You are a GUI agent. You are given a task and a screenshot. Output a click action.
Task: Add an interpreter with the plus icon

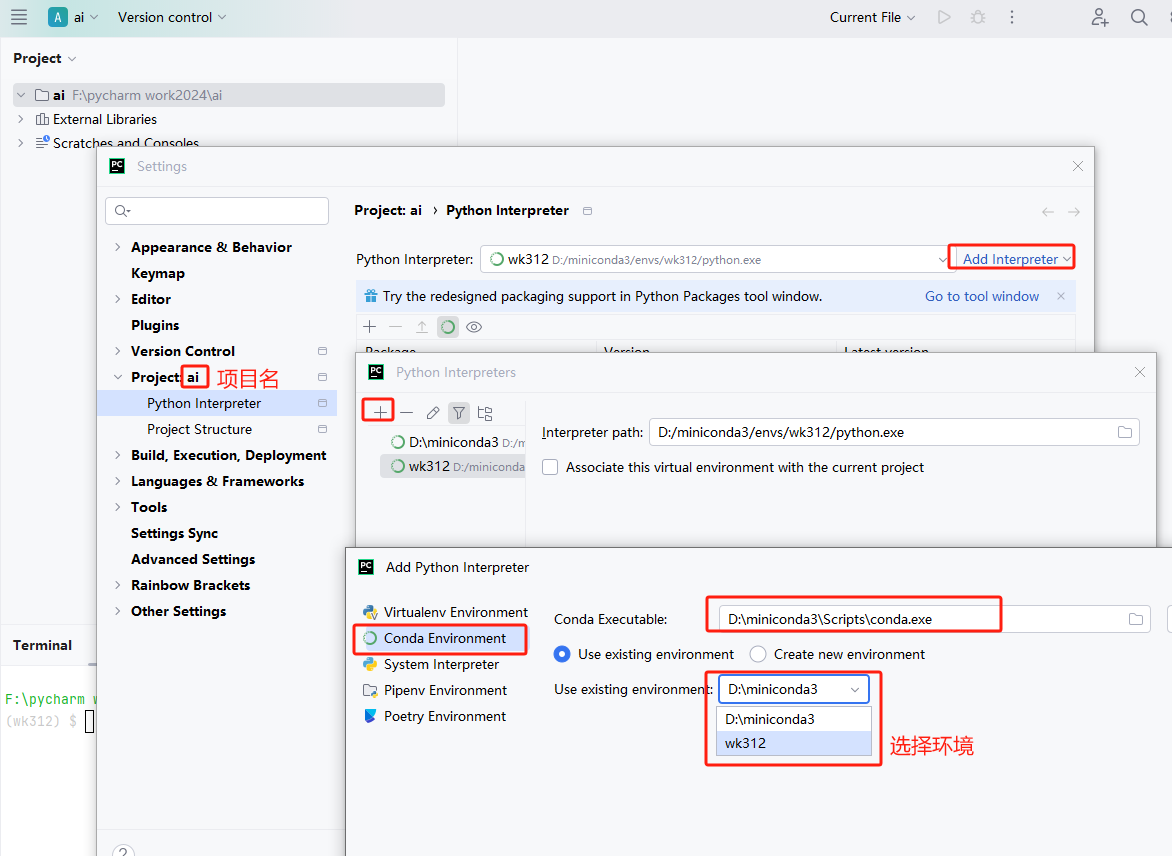click(x=380, y=413)
